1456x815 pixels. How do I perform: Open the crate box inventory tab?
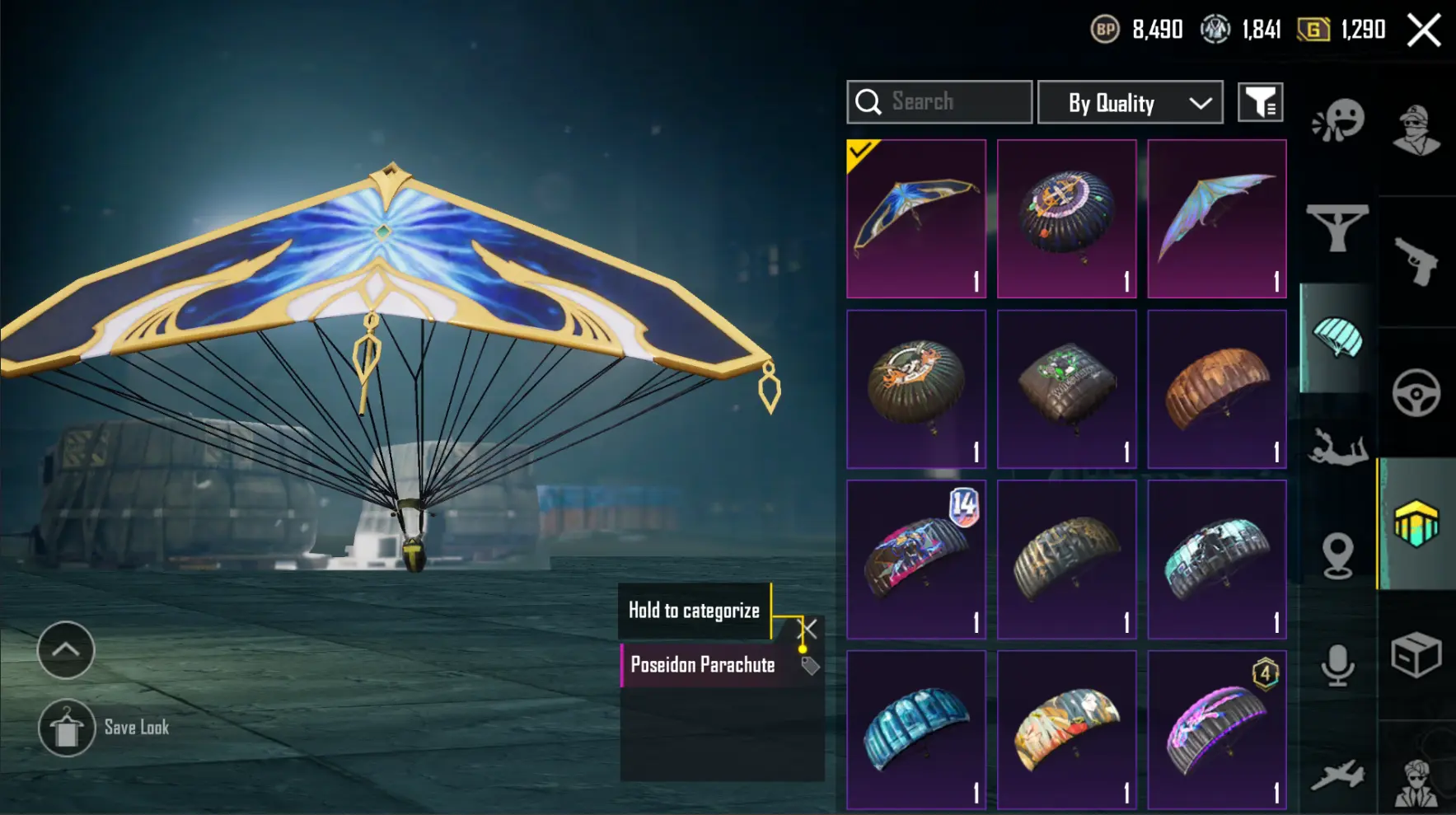[x=1416, y=655]
